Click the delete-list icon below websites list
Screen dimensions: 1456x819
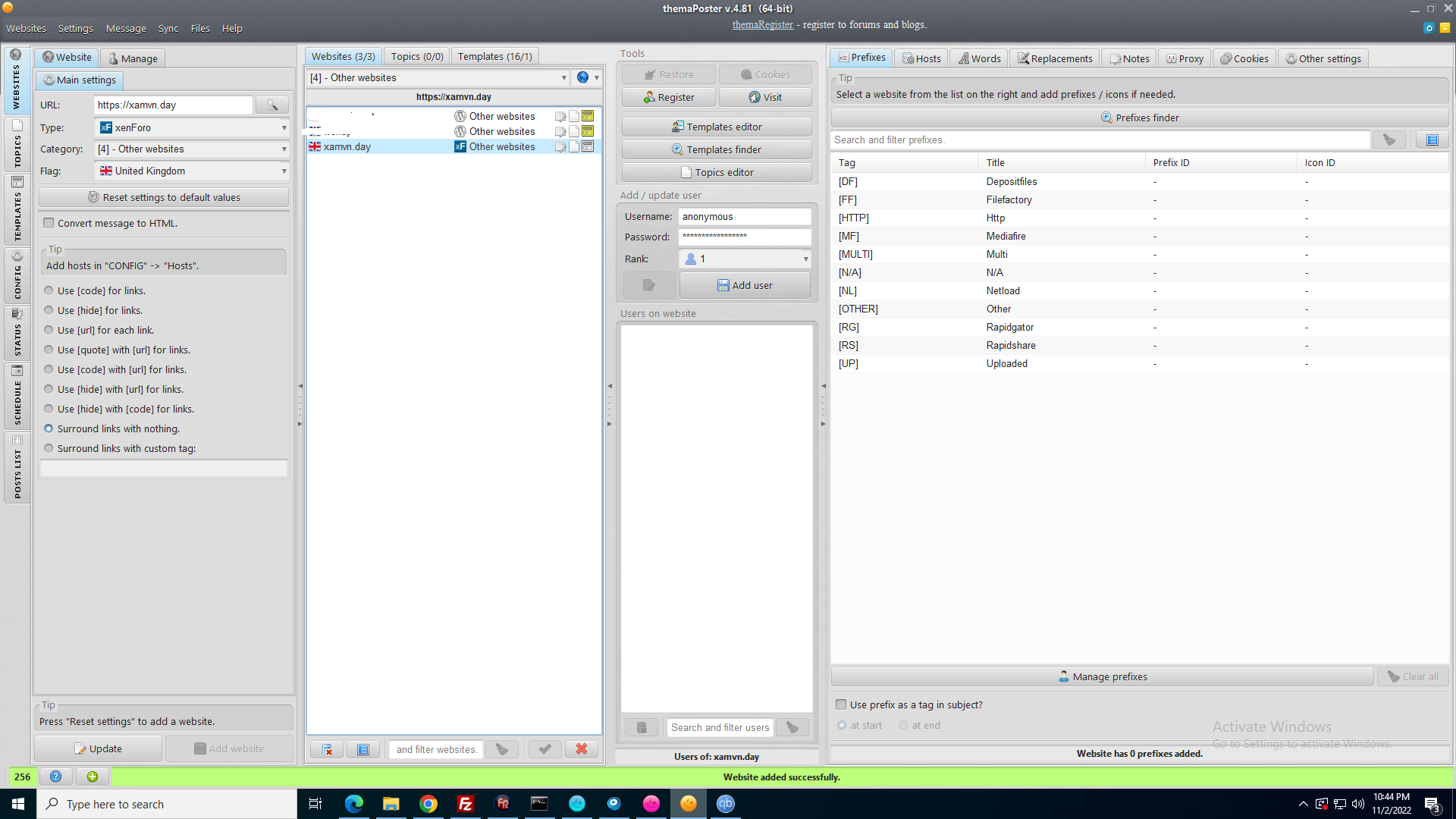[x=327, y=749]
